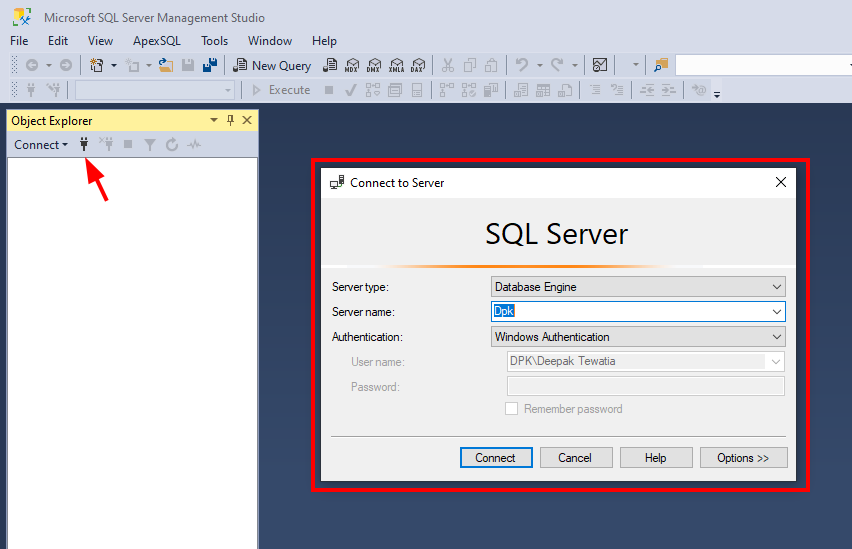This screenshot has height=549, width=852.
Task: Click the Activity Monitor icon in the main toolbar
Action: click(x=600, y=65)
